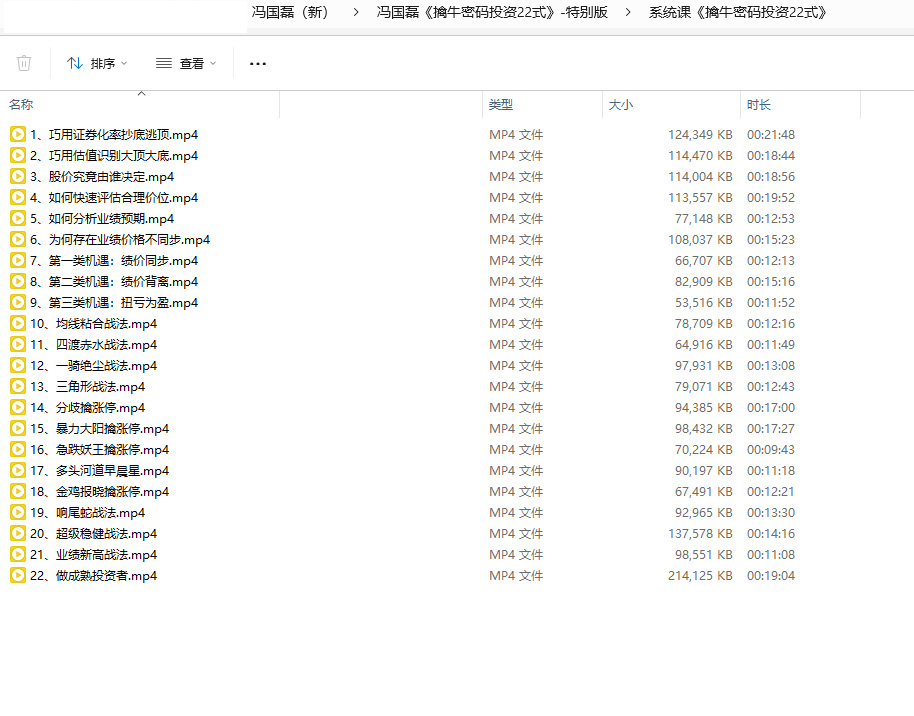This screenshot has height=716, width=914.
Task: Select file name 7、第一类机遇：绩价同步.mp4
Action: (x=114, y=261)
